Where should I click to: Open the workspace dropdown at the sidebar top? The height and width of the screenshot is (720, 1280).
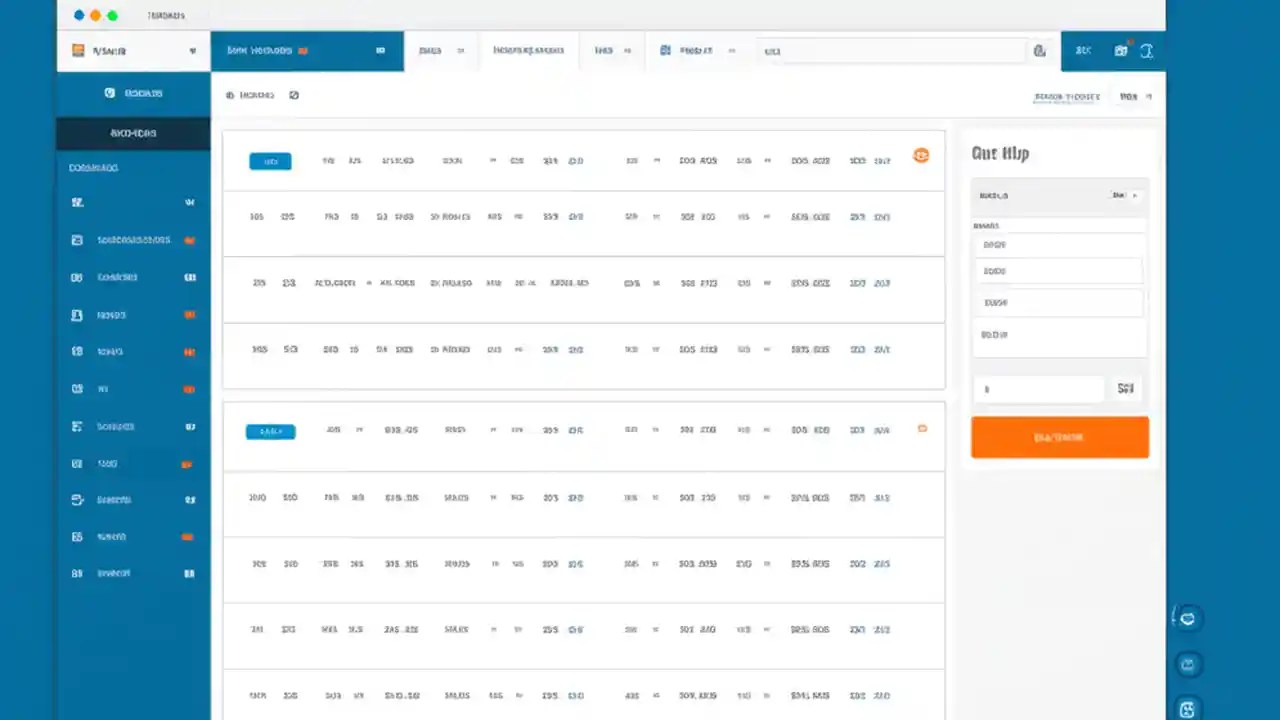[x=133, y=50]
